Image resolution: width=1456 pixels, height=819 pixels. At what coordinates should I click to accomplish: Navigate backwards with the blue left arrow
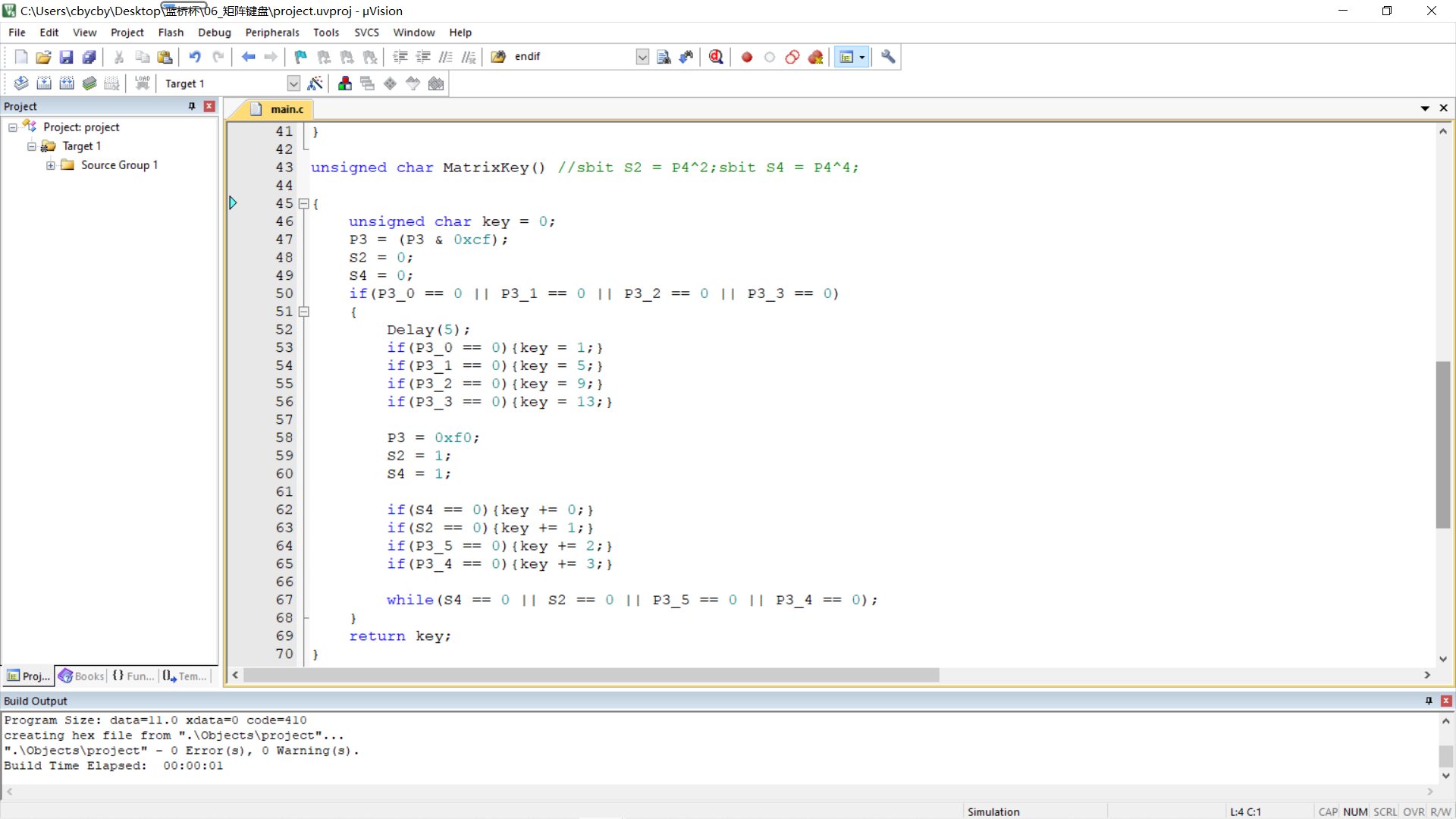coord(248,57)
